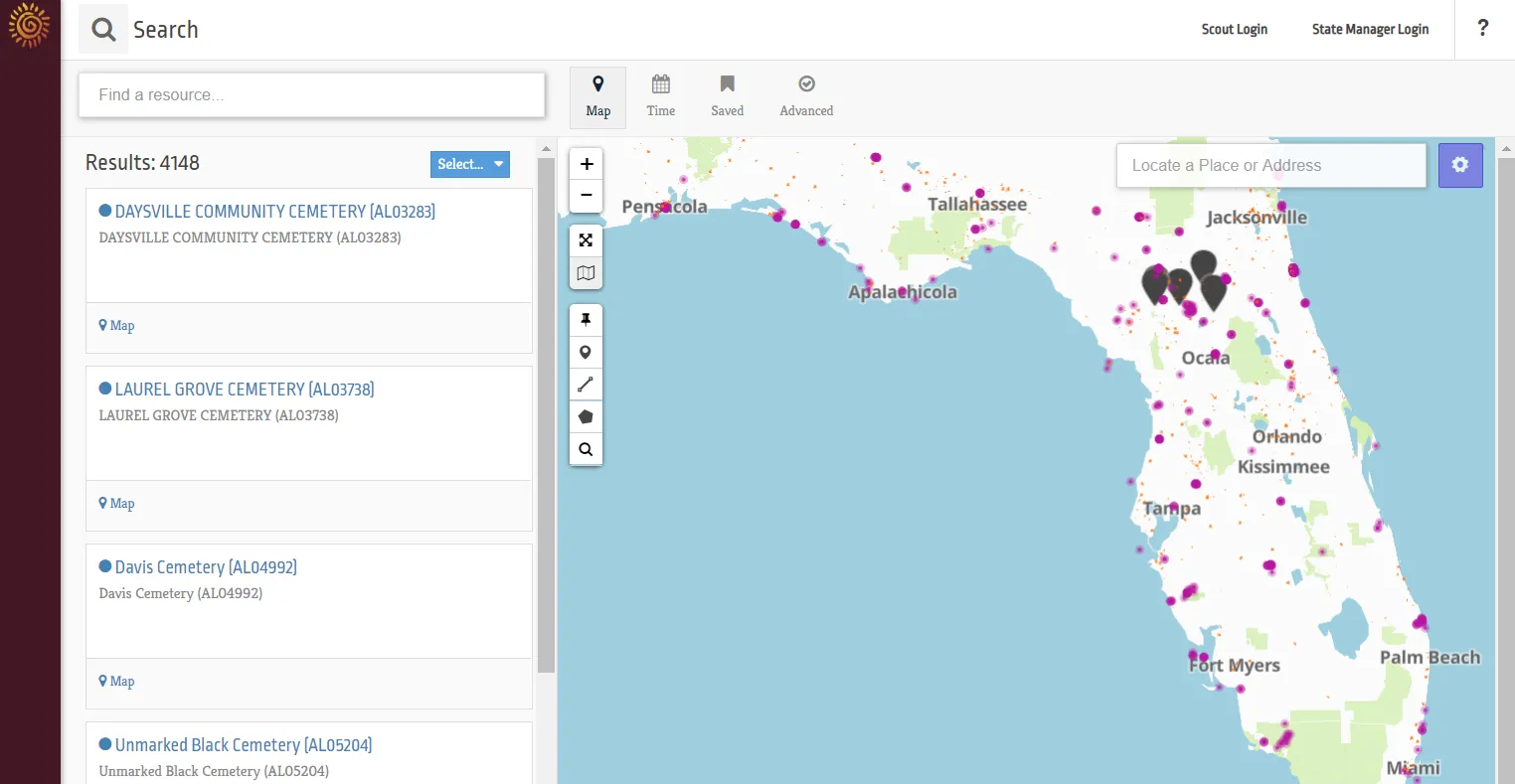
Task: Activate the polygon drawing tool
Action: click(x=586, y=416)
